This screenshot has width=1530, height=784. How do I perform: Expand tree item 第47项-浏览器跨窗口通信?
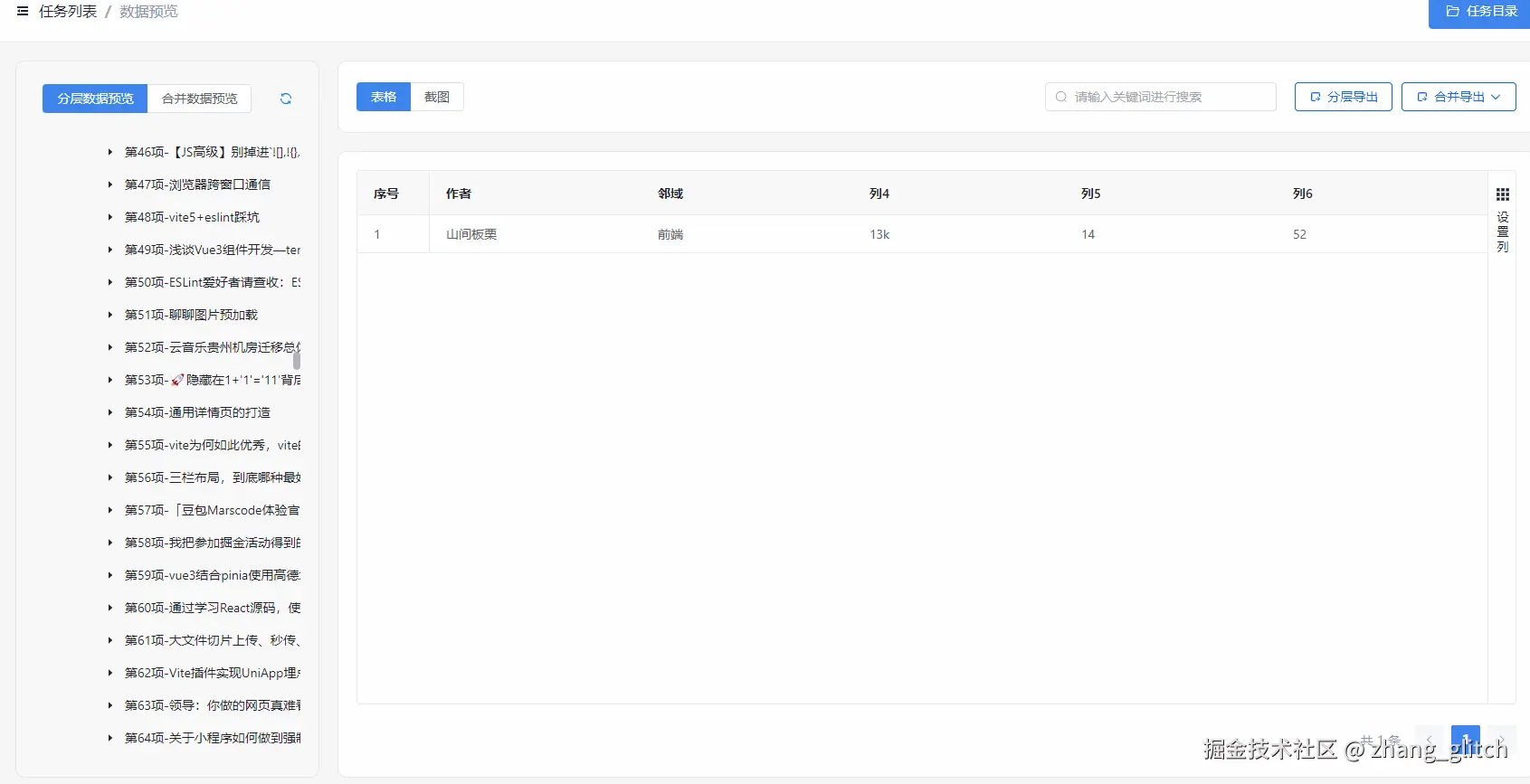pyautogui.click(x=110, y=184)
